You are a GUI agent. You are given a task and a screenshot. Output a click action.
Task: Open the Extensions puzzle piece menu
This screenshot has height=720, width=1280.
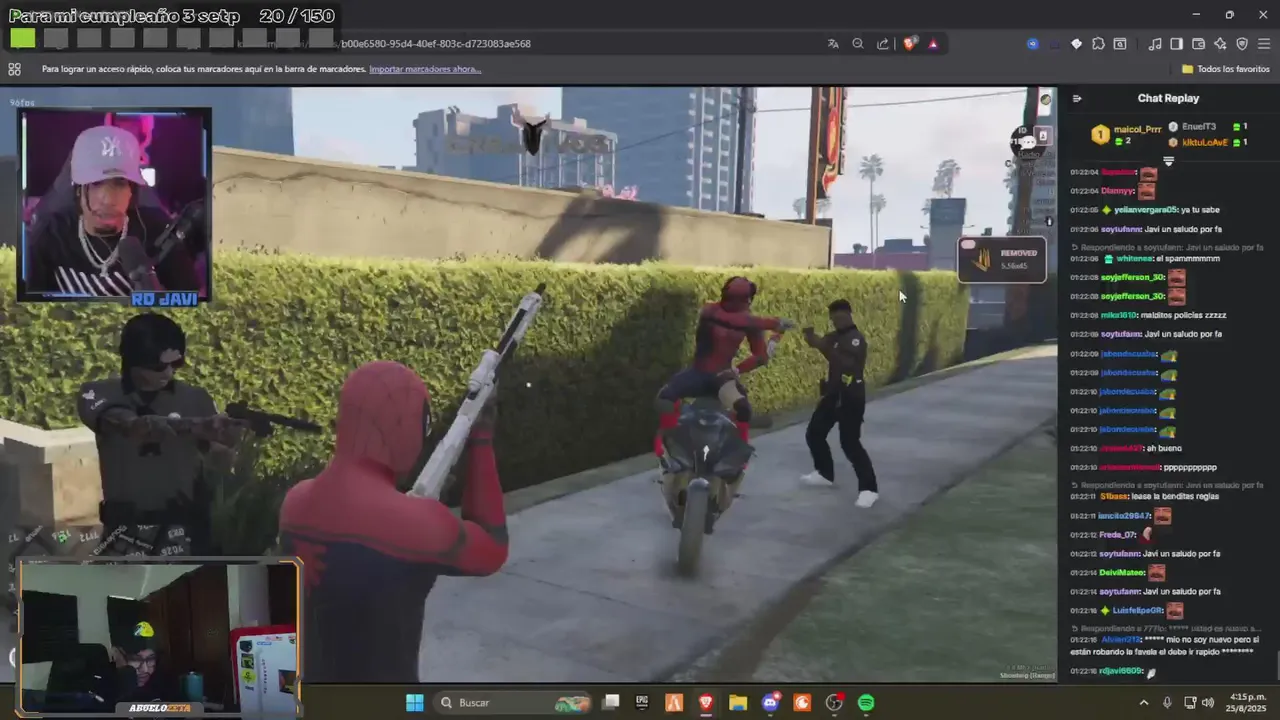(1098, 44)
